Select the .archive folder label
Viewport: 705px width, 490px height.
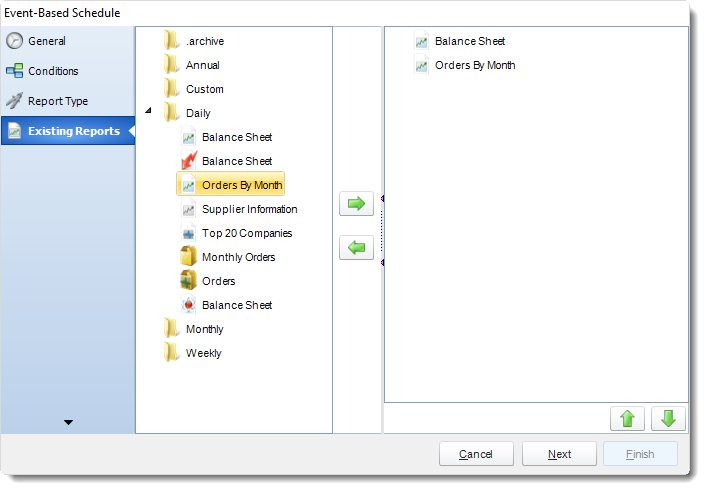click(205, 41)
